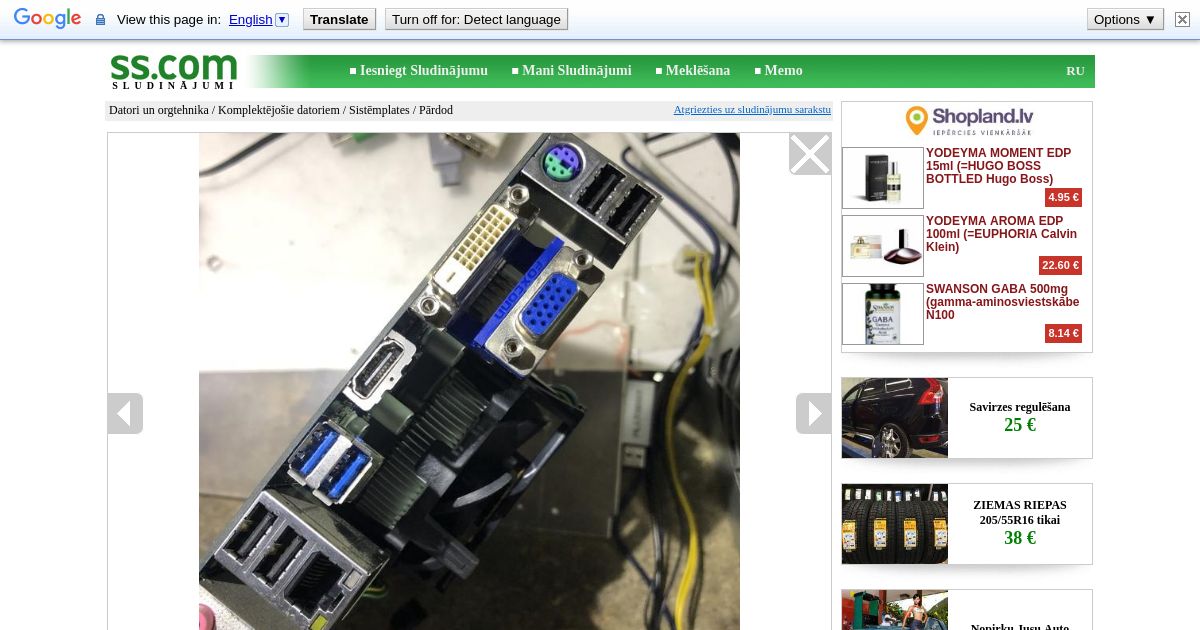Show the next photo

814,413
